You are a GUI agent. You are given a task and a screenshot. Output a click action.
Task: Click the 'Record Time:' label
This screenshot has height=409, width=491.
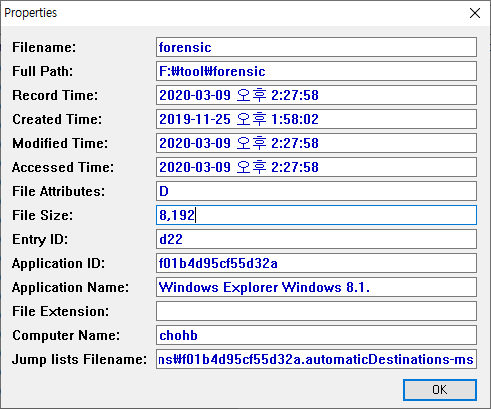click(x=55, y=95)
